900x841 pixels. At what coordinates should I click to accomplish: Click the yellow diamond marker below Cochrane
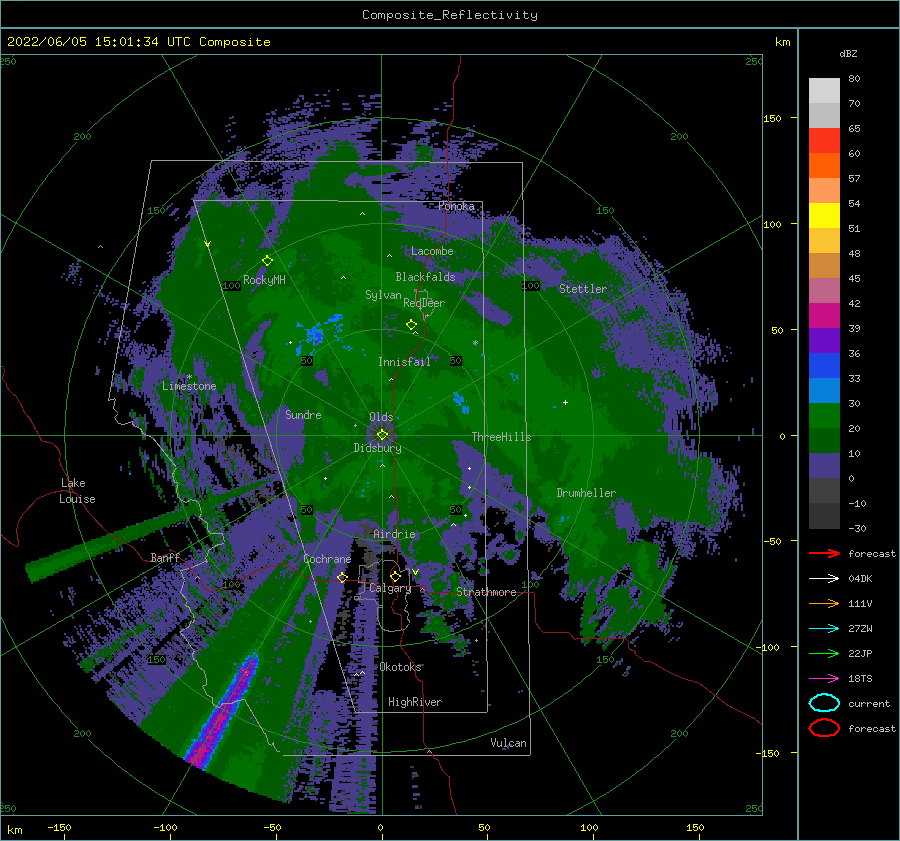click(342, 577)
